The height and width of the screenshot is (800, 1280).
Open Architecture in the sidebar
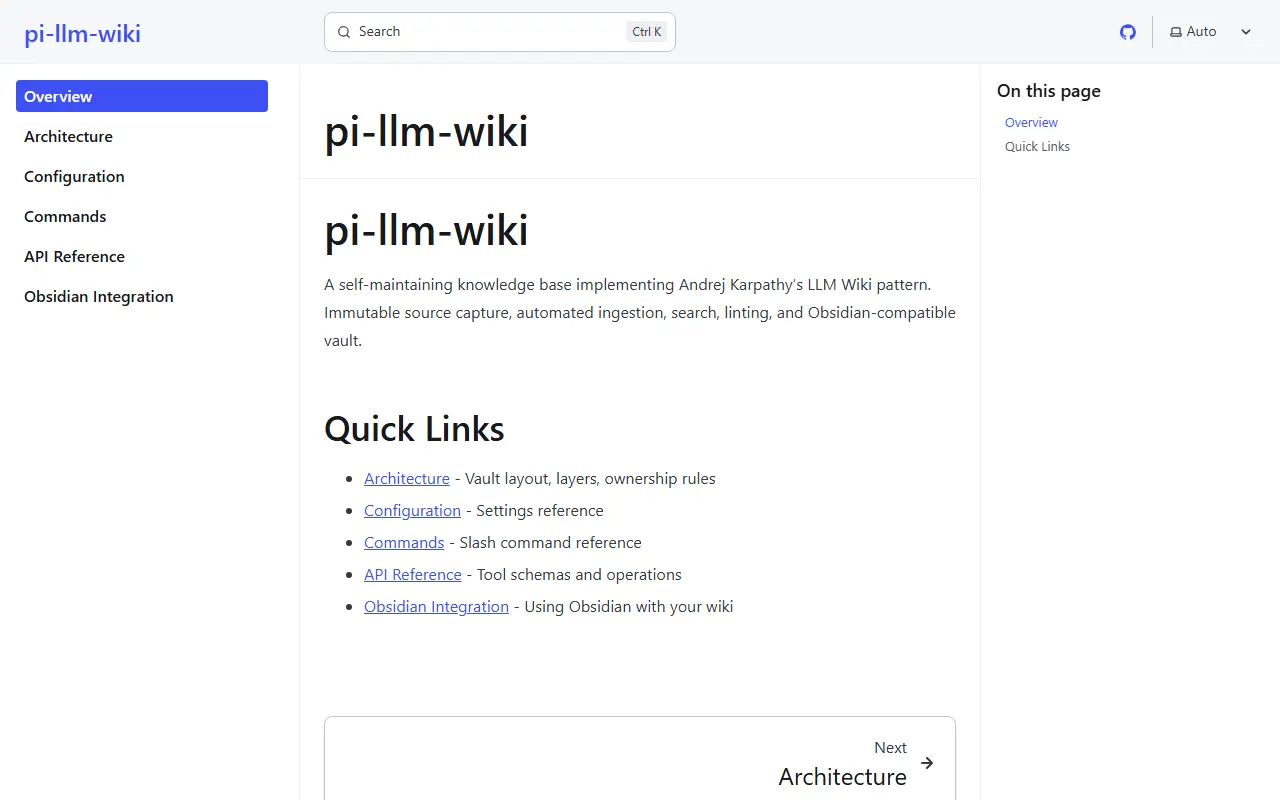[x=142, y=136]
